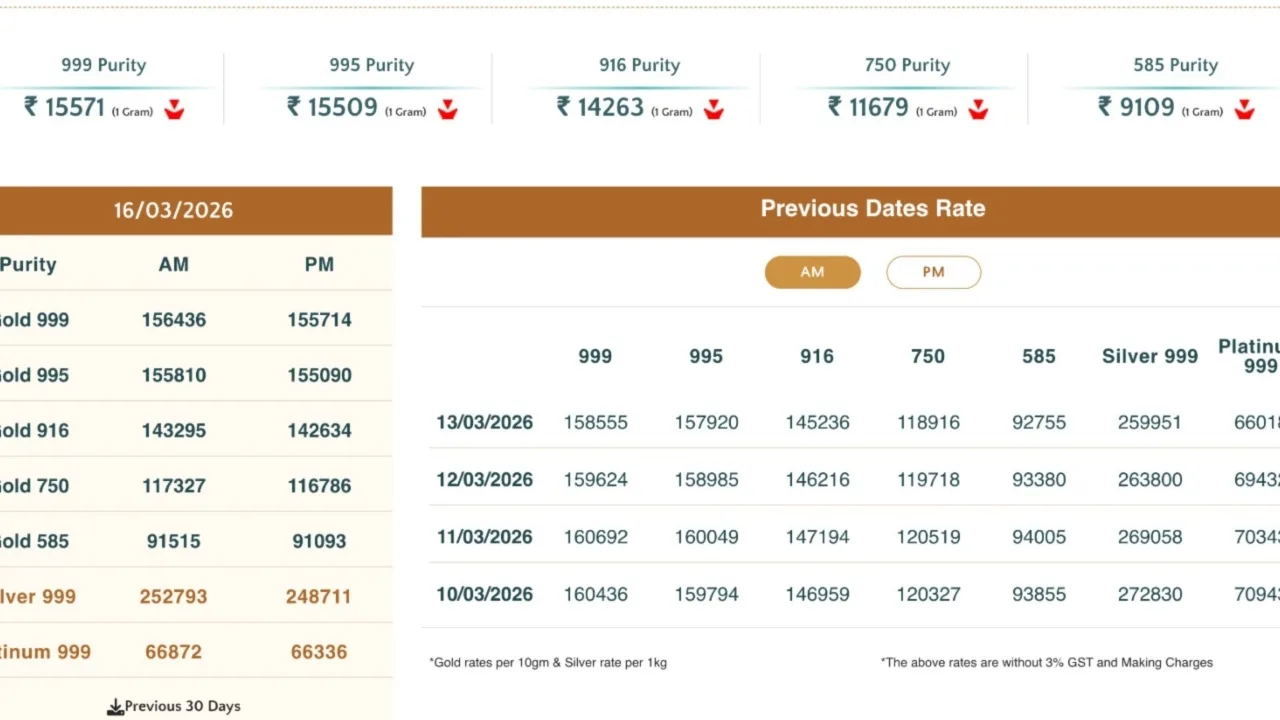This screenshot has width=1280, height=720.
Task: Click the 750 Purity price decrease icon
Action: (x=978, y=109)
